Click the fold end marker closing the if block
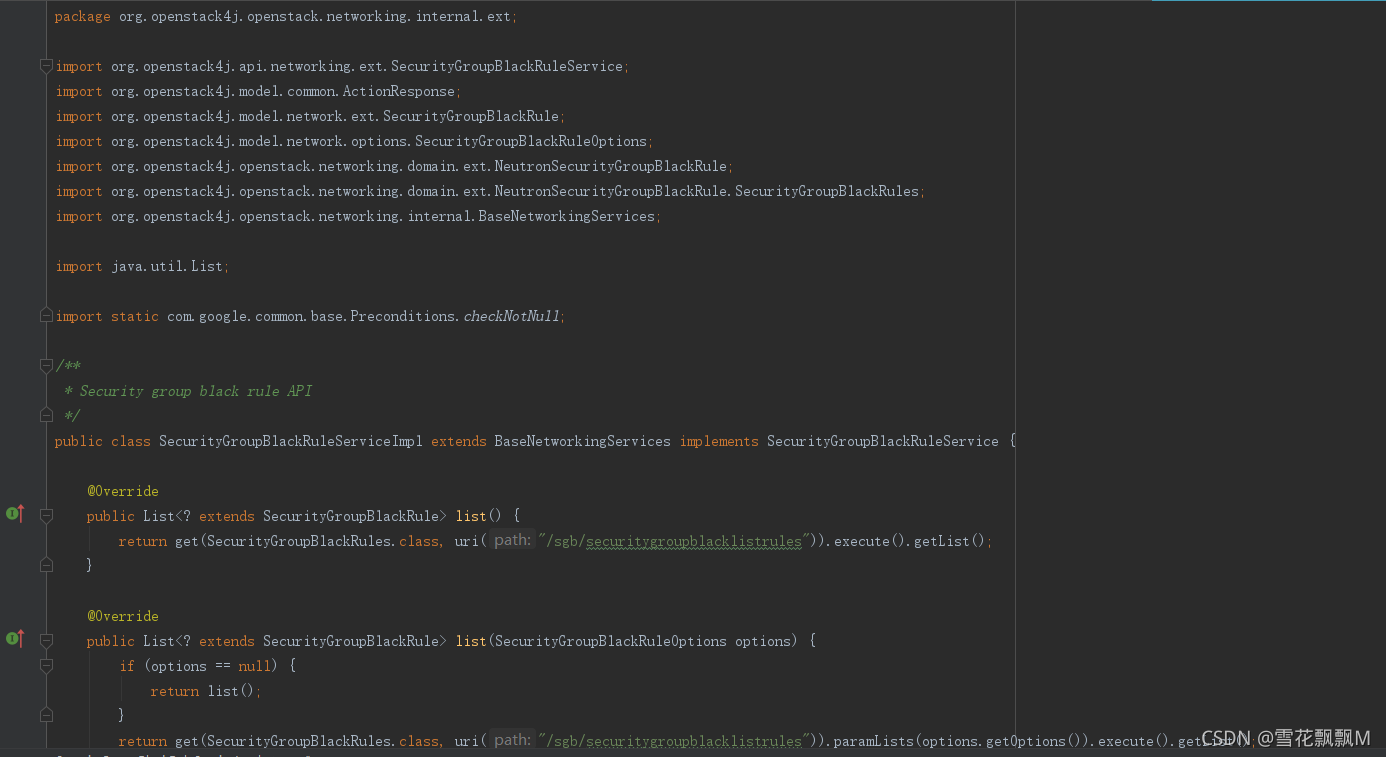Viewport: 1386px width, 757px height. [46, 715]
